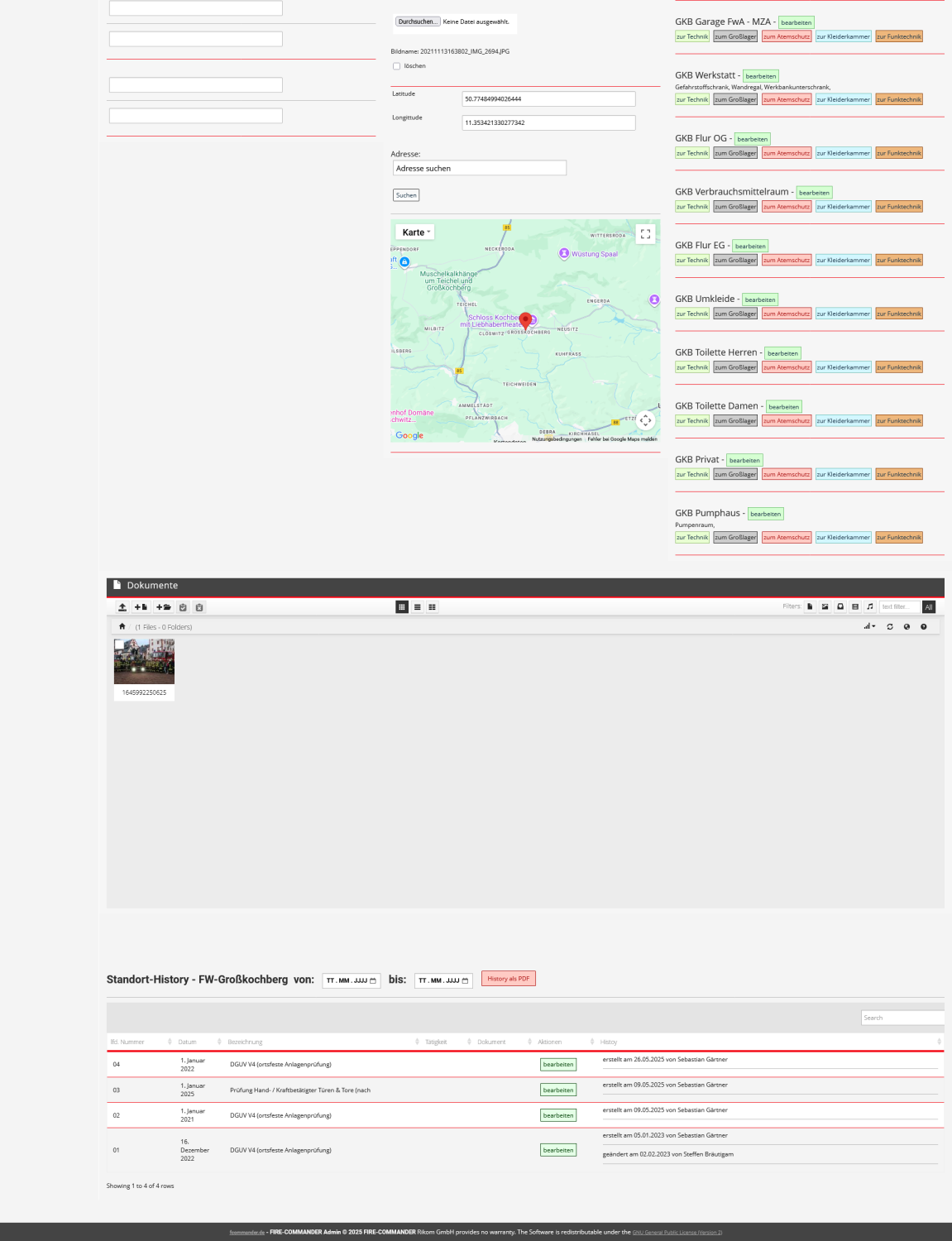Click the upload icon in Dokumente toolbar
Screen dimensions: 952x1241
pyautogui.click(x=122, y=607)
